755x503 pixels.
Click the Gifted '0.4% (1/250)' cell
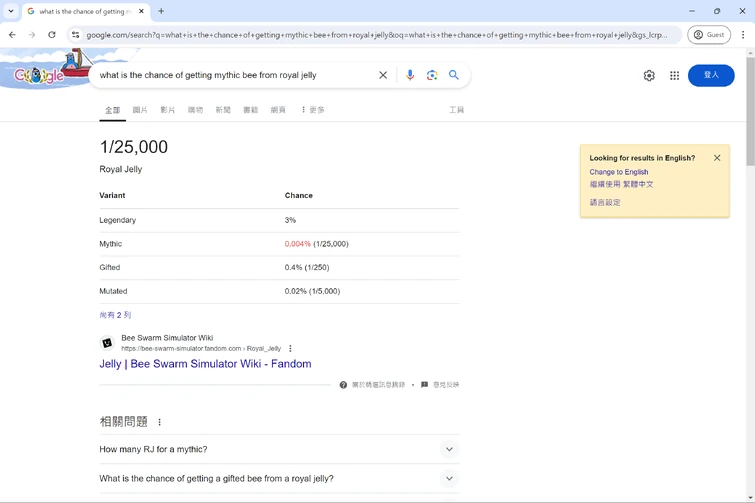pyautogui.click(x=307, y=268)
